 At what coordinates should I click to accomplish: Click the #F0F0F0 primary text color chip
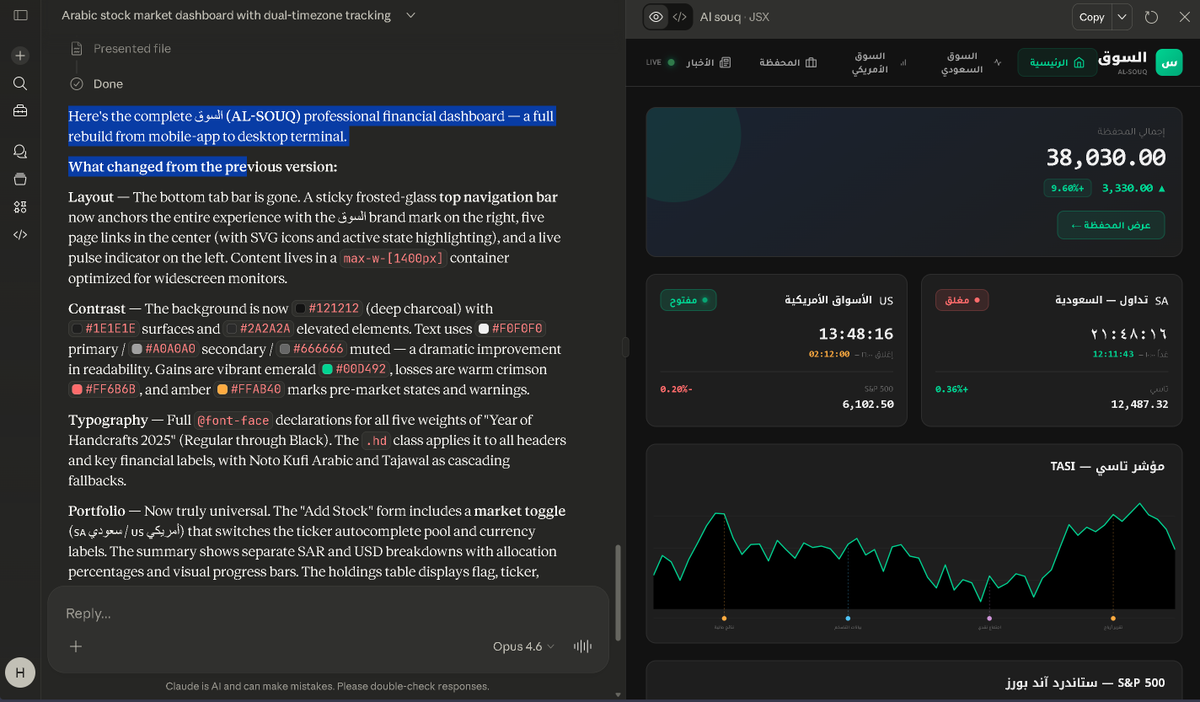[x=511, y=329]
